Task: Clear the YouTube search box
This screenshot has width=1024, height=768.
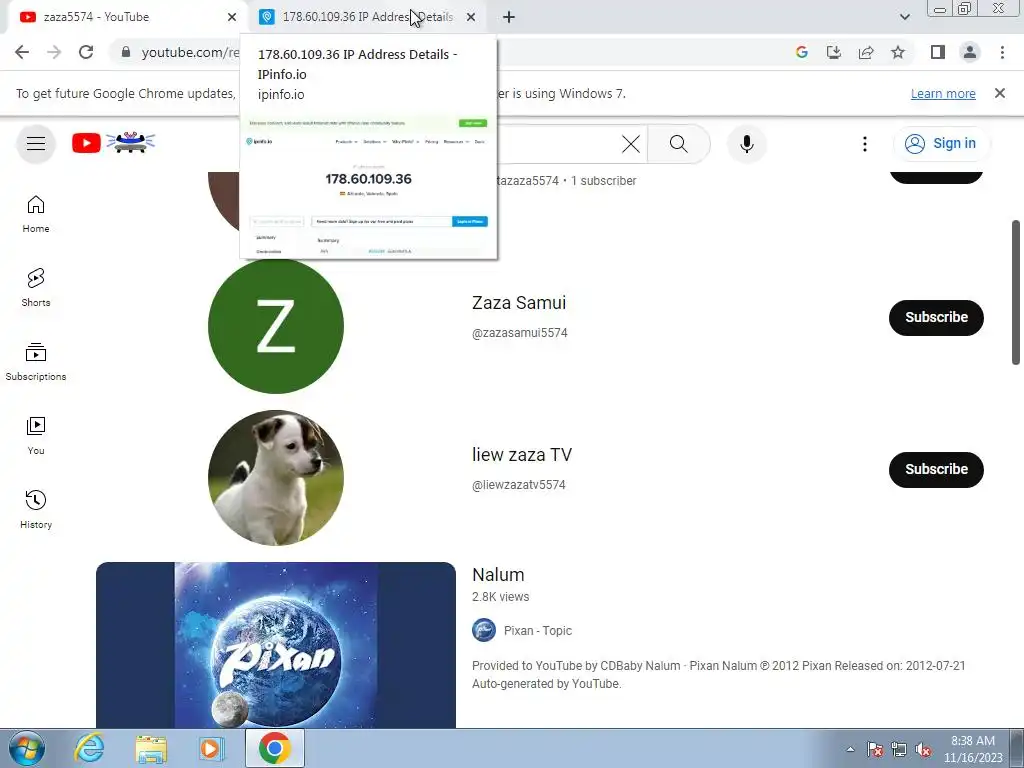Action: 630,144
